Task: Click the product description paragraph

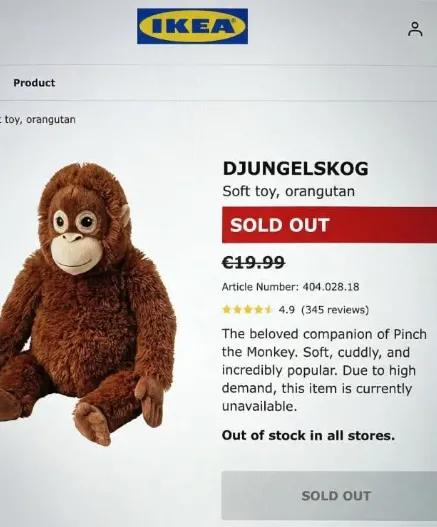Action: pyautogui.click(x=324, y=370)
